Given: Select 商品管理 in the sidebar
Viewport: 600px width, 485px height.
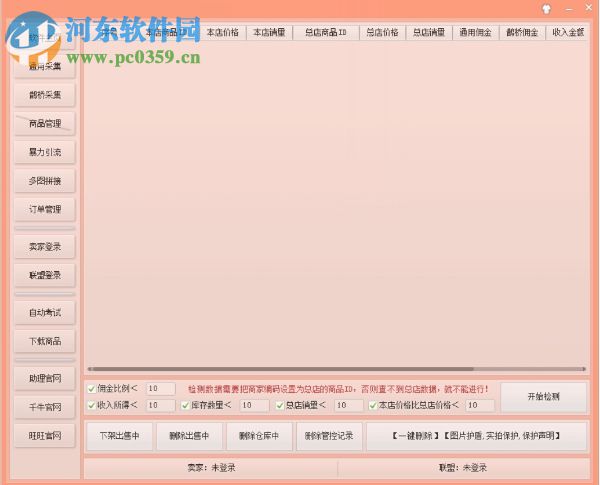Looking at the screenshot, I should (45, 123).
